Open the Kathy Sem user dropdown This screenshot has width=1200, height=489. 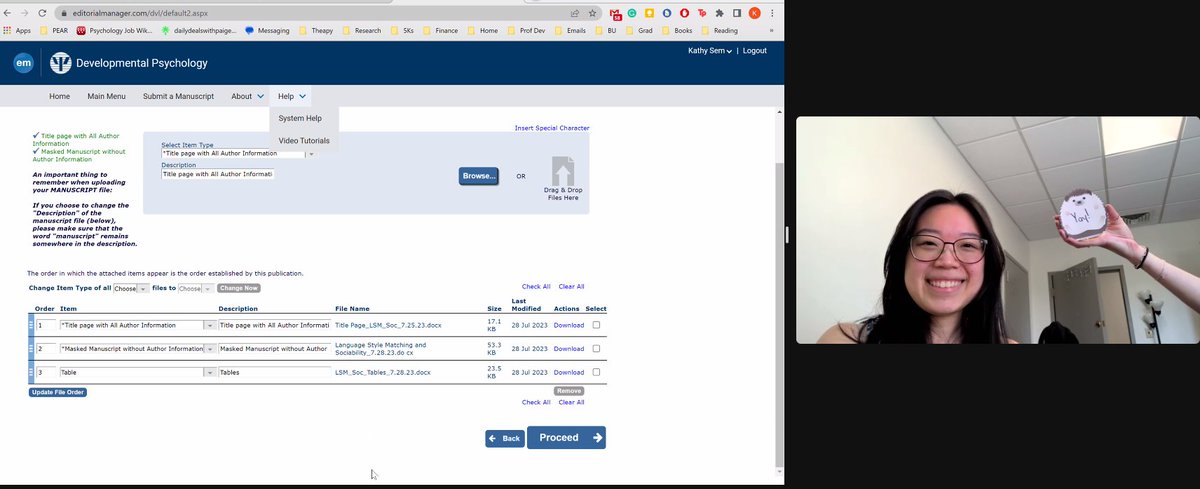click(x=710, y=50)
